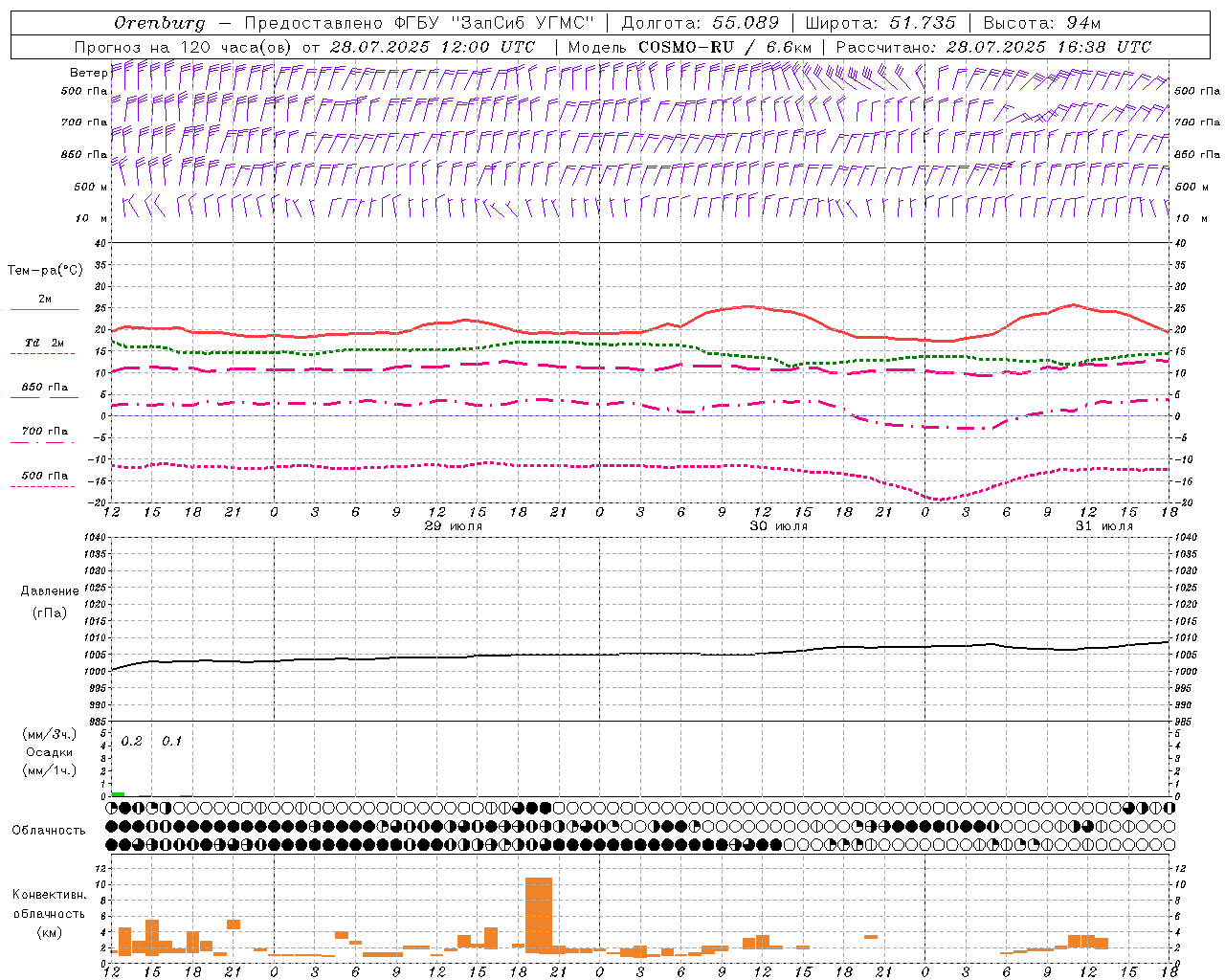Click the '850 гПа' label in temperature legend

[45, 388]
